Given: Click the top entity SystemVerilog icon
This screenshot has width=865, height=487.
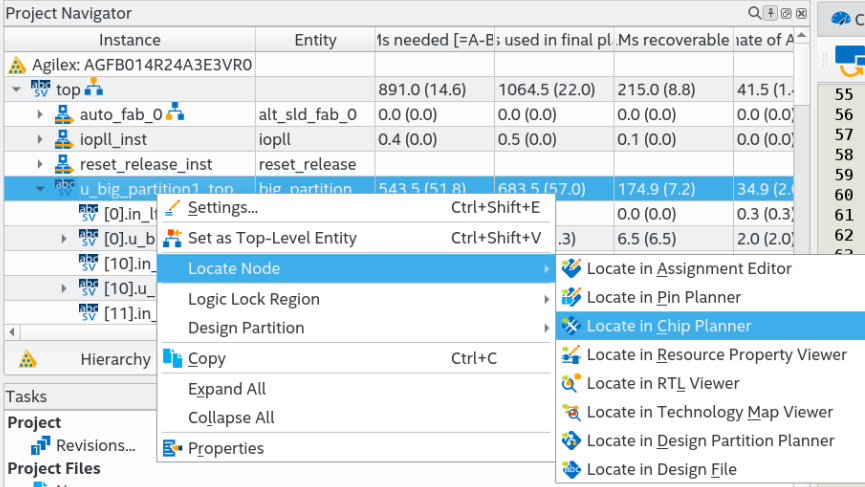Looking at the screenshot, I should click(40, 89).
